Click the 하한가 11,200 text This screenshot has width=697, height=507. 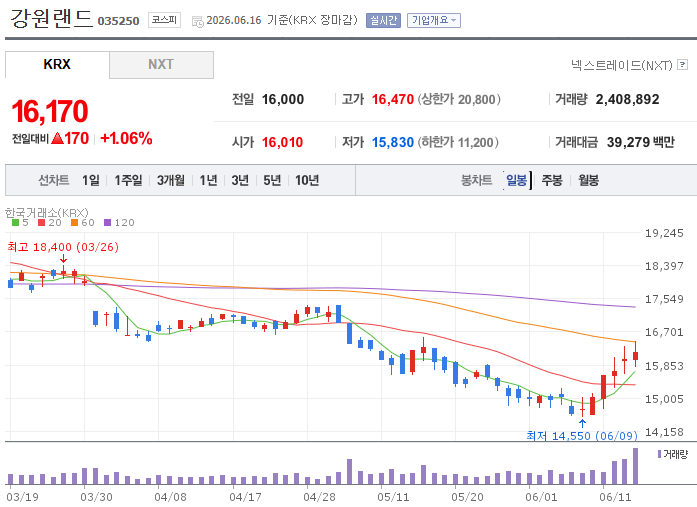point(458,142)
